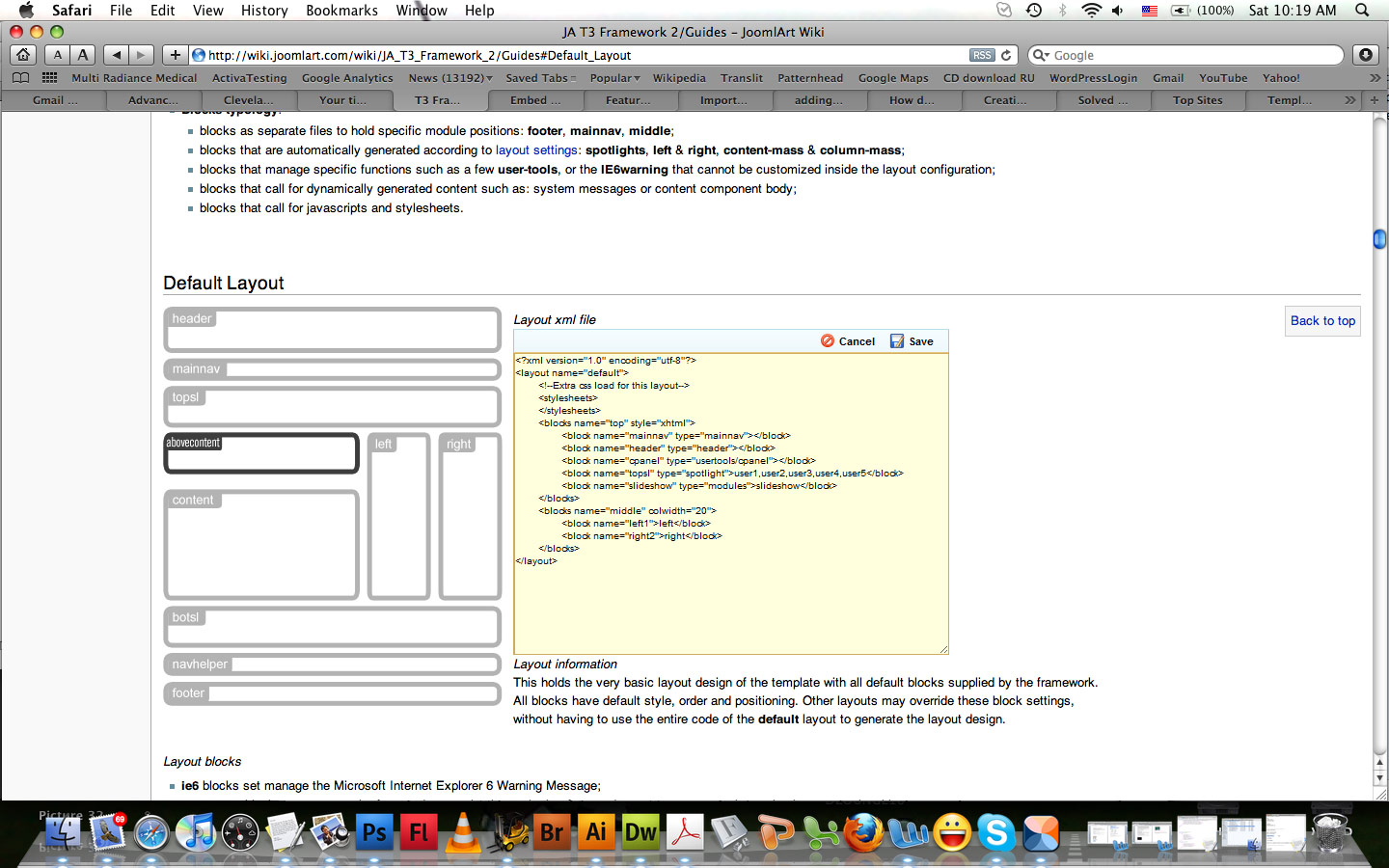
Task: Switch to the Top Sites tab
Action: (x=1197, y=100)
